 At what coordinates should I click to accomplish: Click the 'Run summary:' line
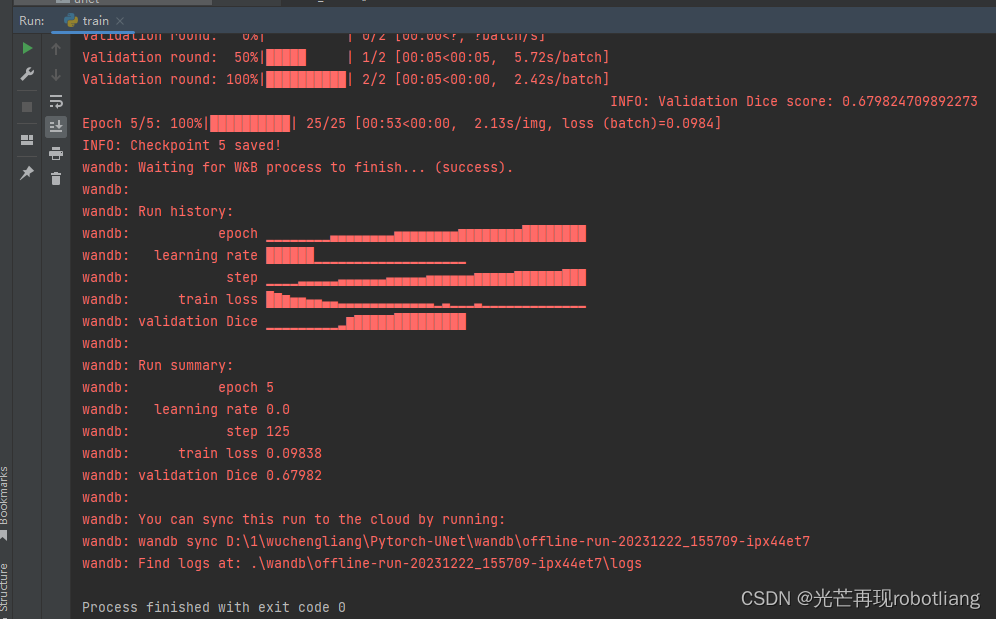tap(158, 366)
